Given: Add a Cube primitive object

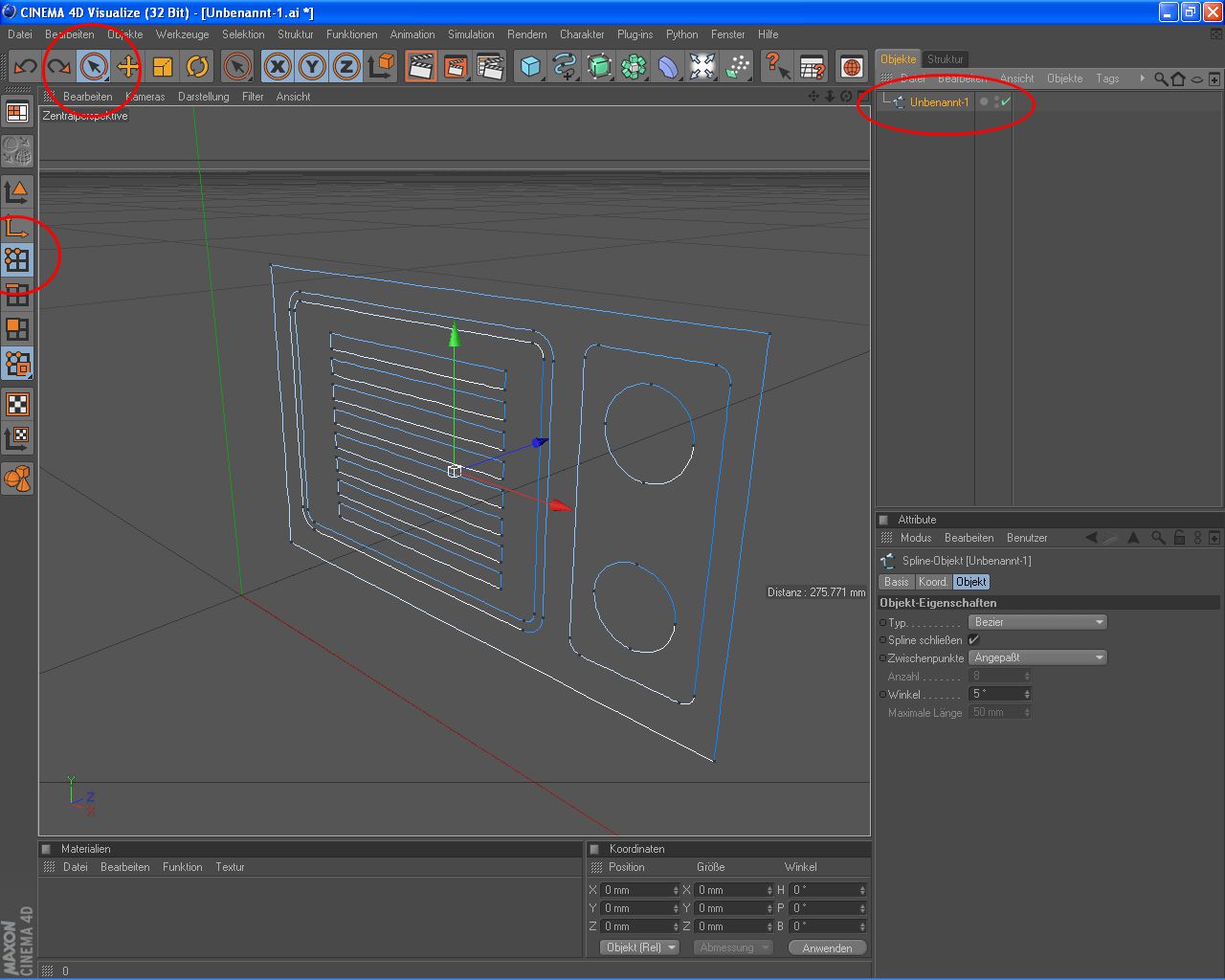Looking at the screenshot, I should coord(530,66).
